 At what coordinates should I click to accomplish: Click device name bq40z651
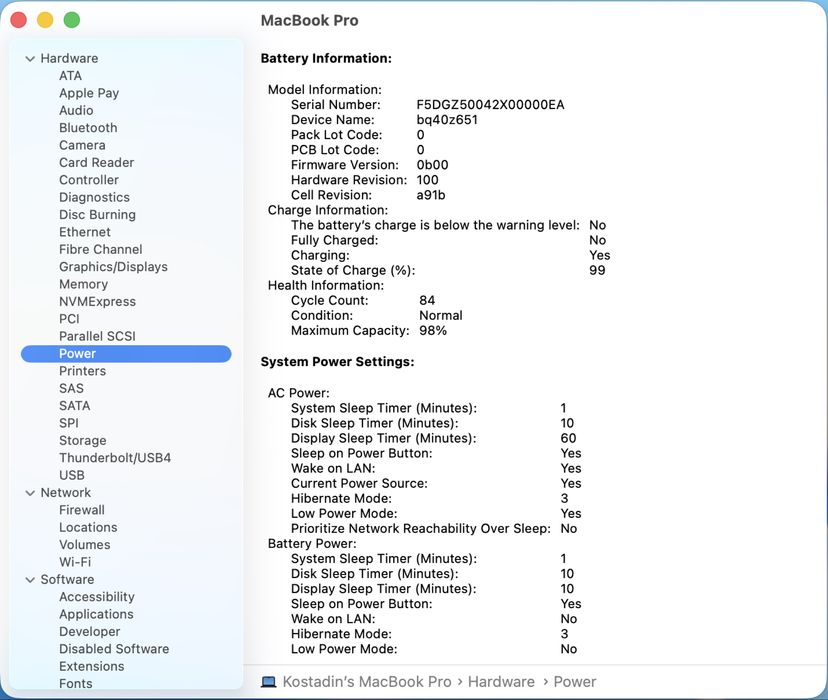[x=447, y=120]
